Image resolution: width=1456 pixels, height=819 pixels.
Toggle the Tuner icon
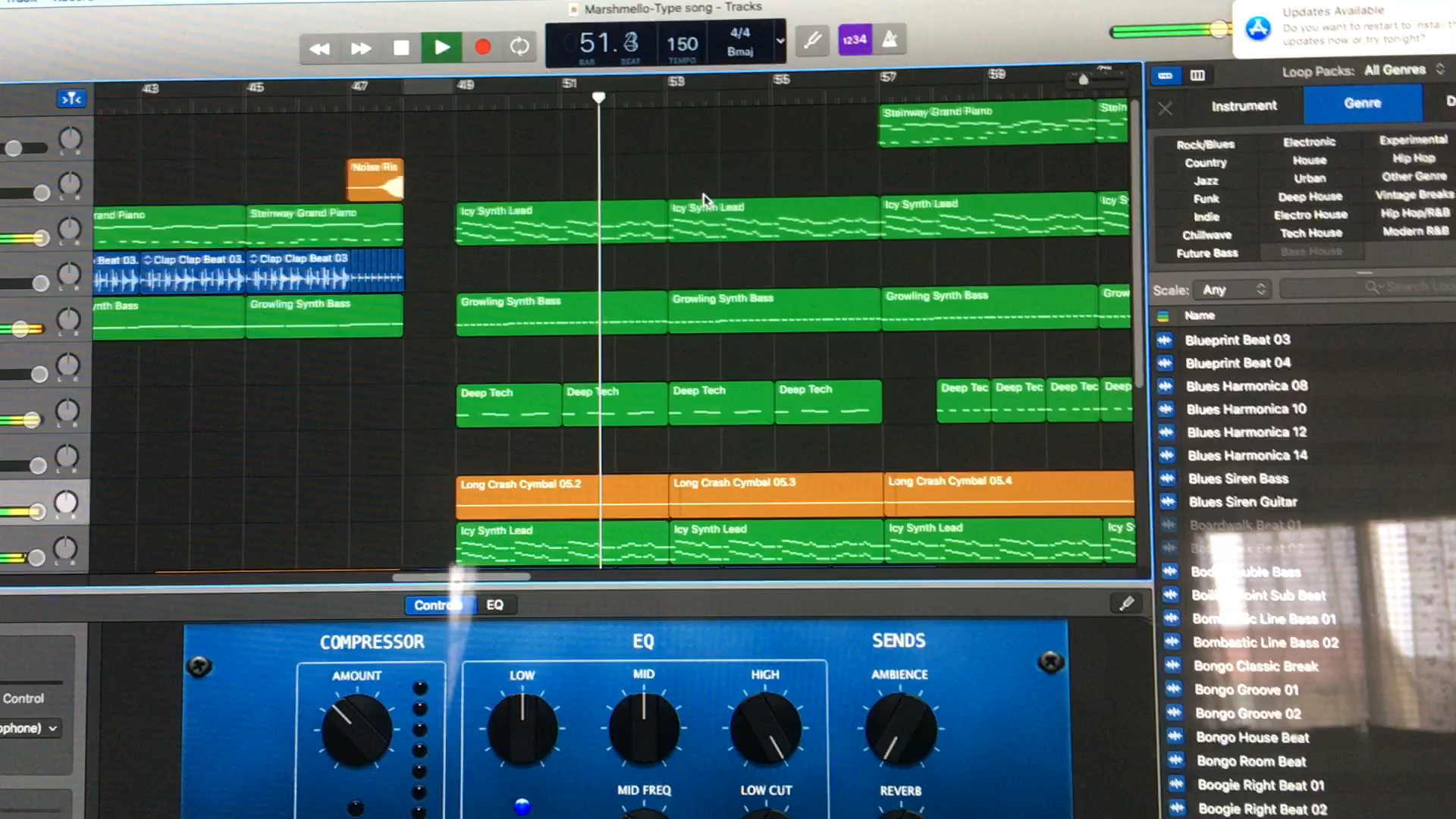tap(812, 40)
